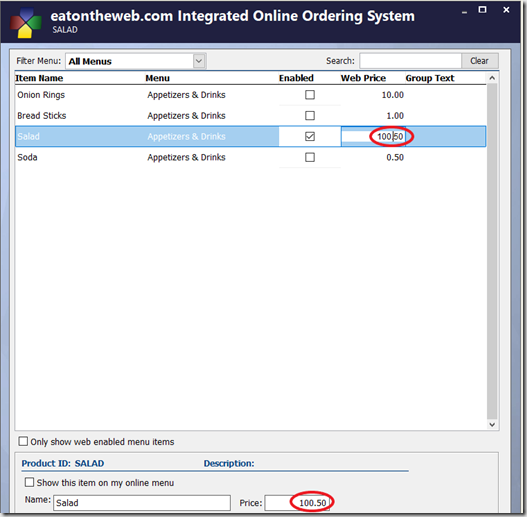Click scrollbar down arrow of item list
The height and width of the screenshot is (517, 527).
[492, 425]
